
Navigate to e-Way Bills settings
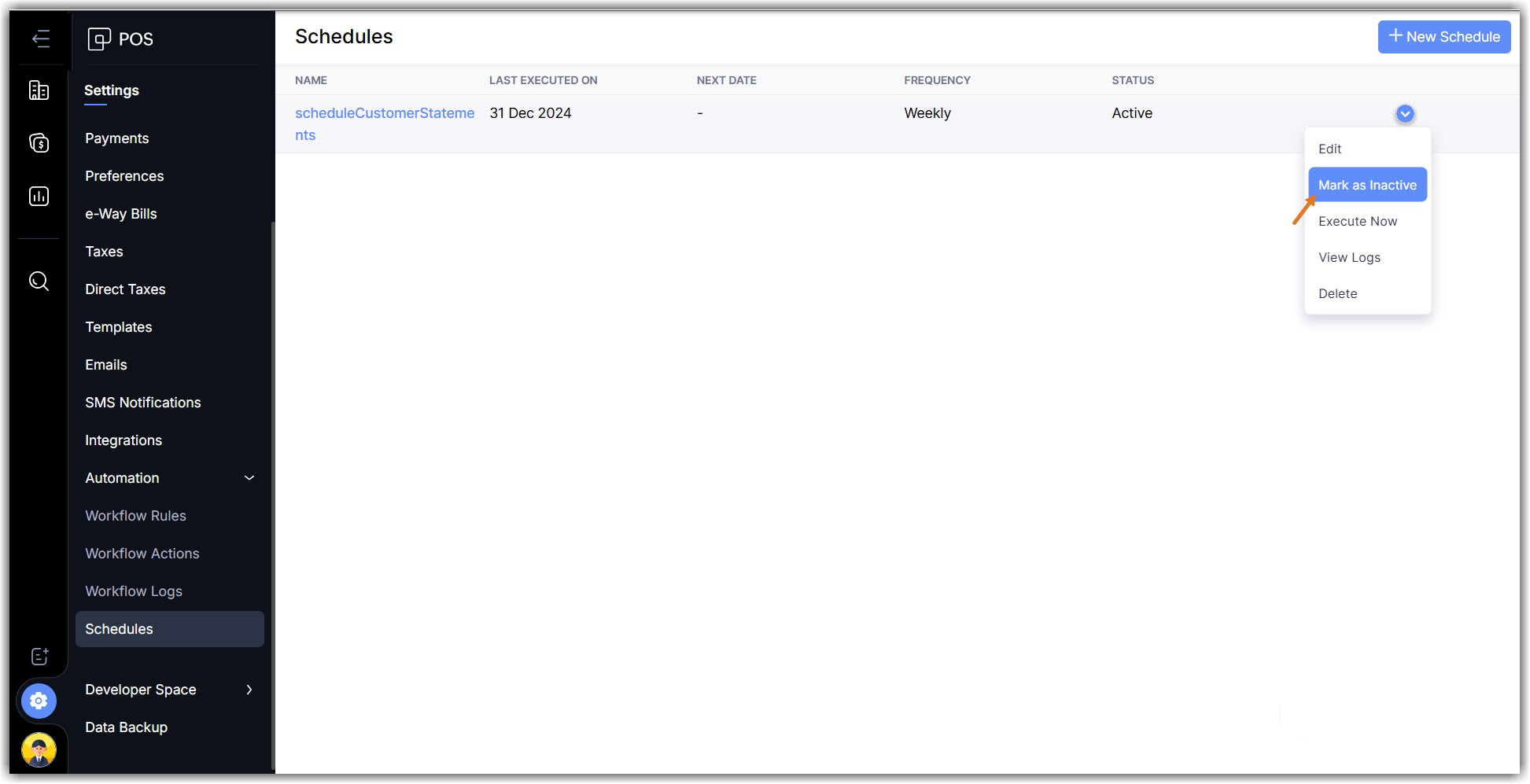(x=121, y=214)
